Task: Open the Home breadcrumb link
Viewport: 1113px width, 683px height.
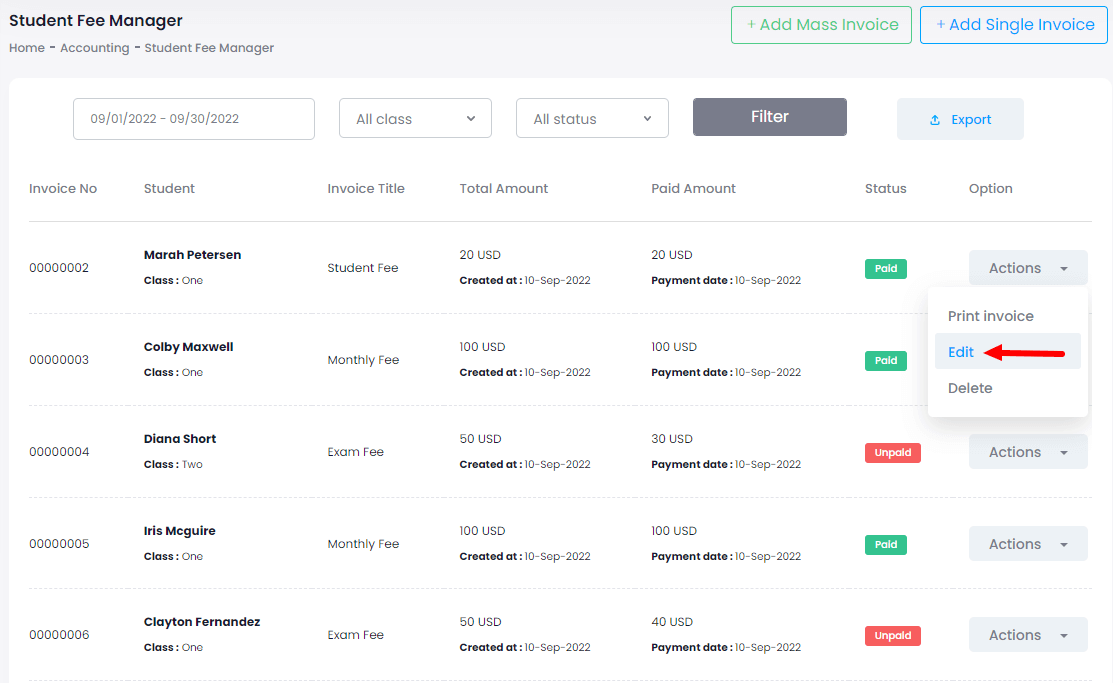Action: [x=26, y=47]
